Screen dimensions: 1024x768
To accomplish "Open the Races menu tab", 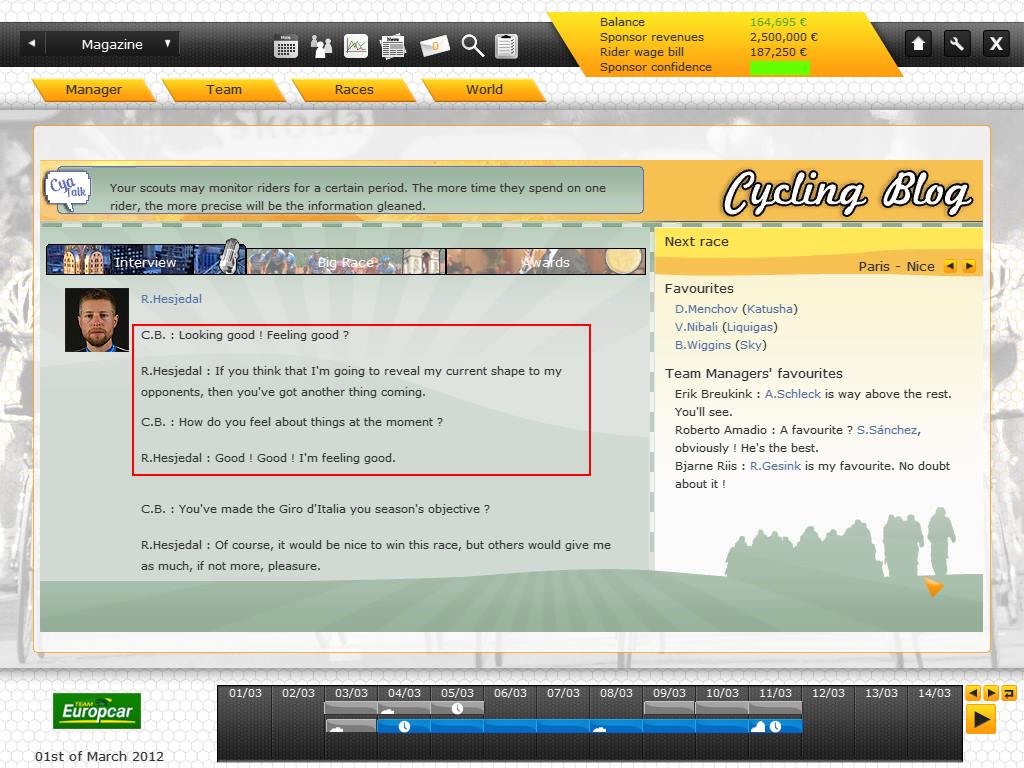I will pos(354,90).
